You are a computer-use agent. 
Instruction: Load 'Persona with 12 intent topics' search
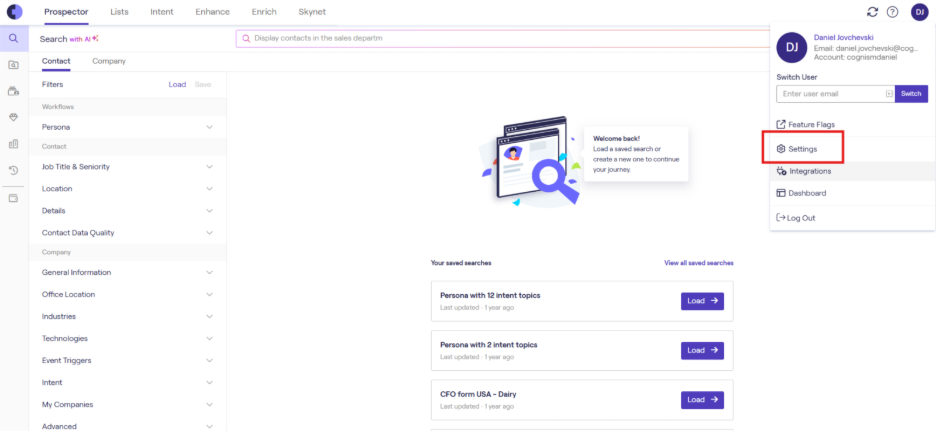tap(702, 301)
